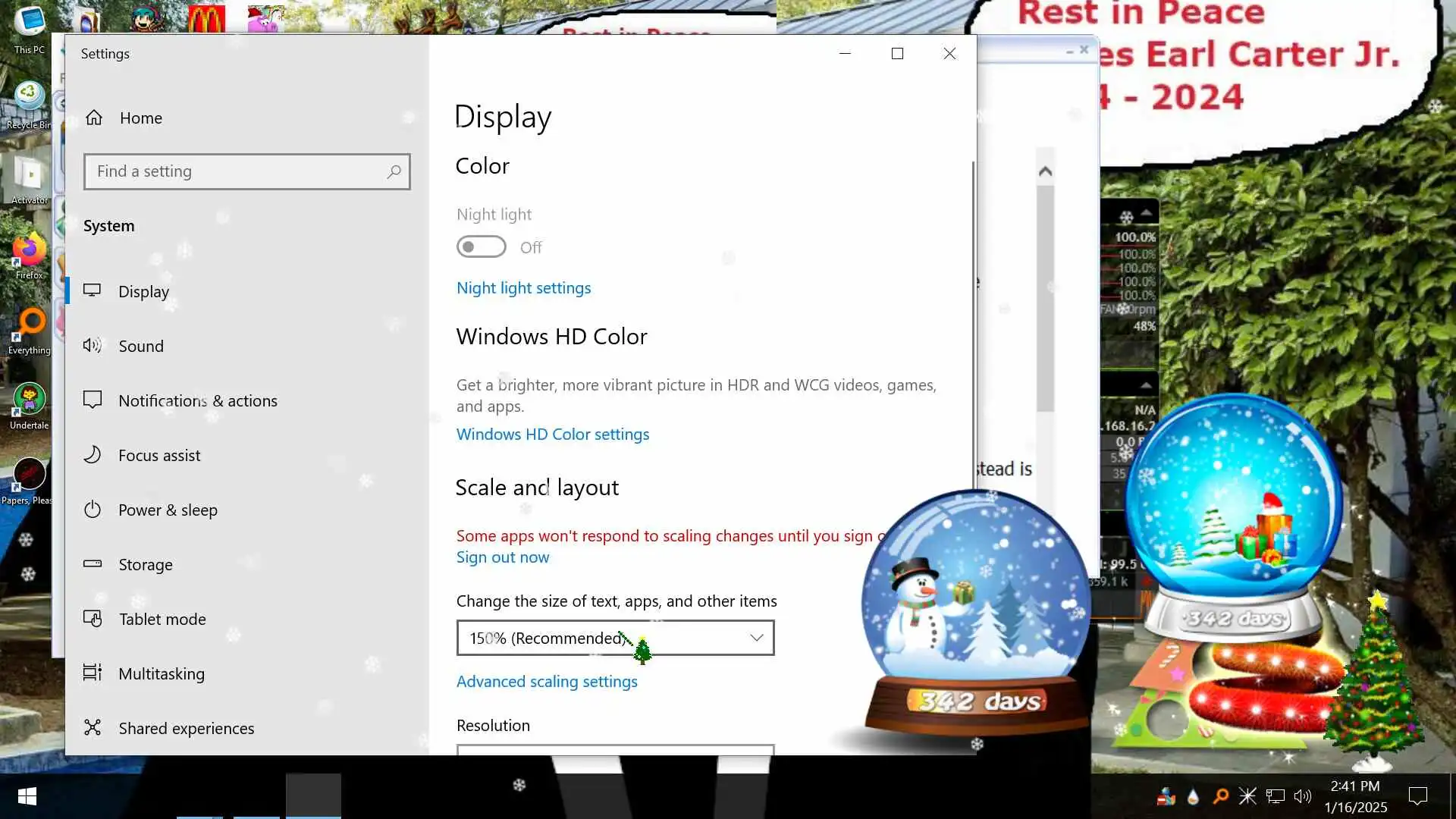Image resolution: width=1456 pixels, height=819 pixels.
Task: Select Notifications & actions in sidebar
Action: click(x=197, y=400)
